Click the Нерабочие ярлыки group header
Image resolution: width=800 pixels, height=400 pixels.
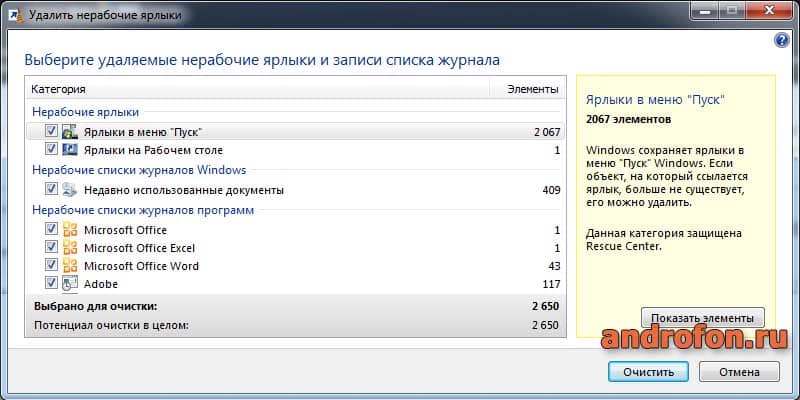[85, 112]
